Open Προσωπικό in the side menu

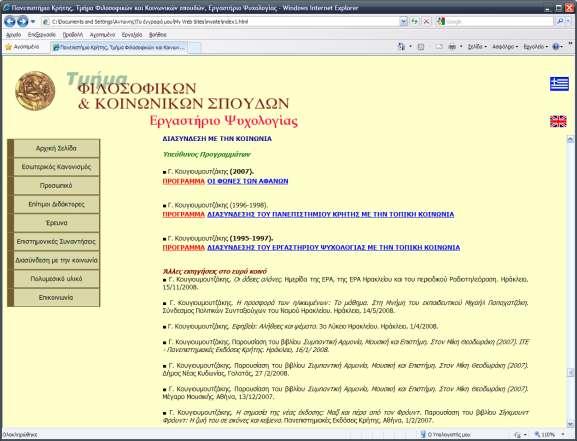tap(56, 186)
